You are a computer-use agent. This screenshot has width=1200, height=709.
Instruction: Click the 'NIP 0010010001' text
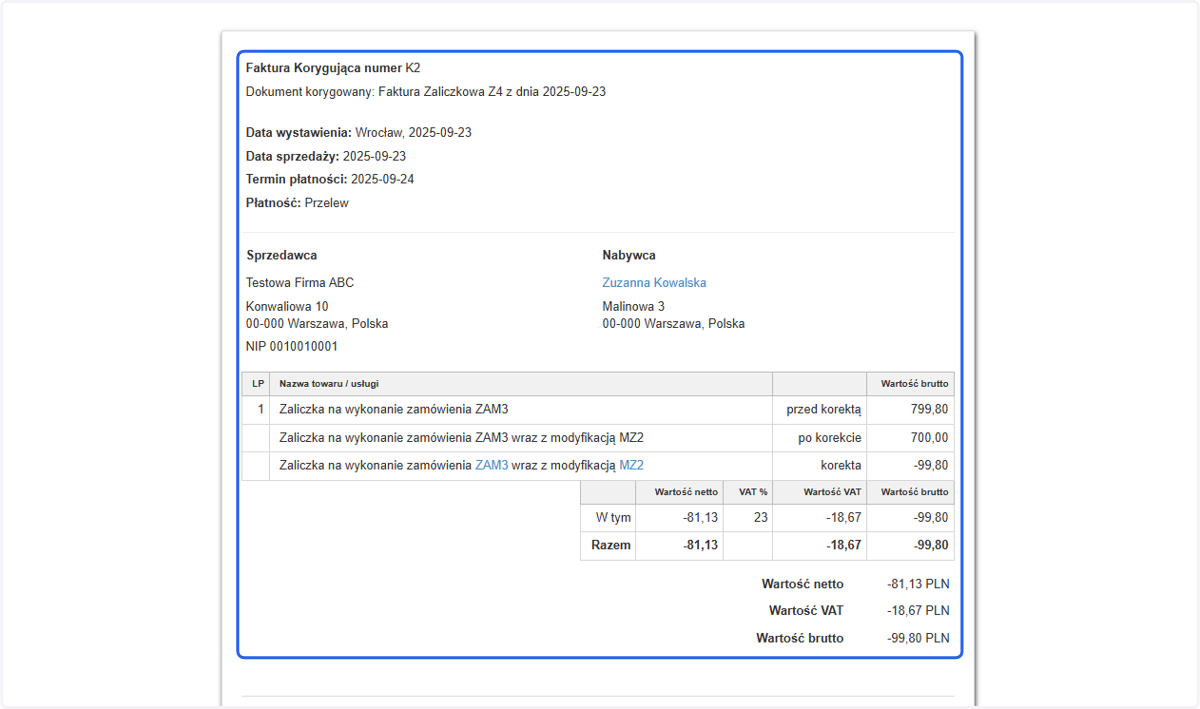point(292,347)
